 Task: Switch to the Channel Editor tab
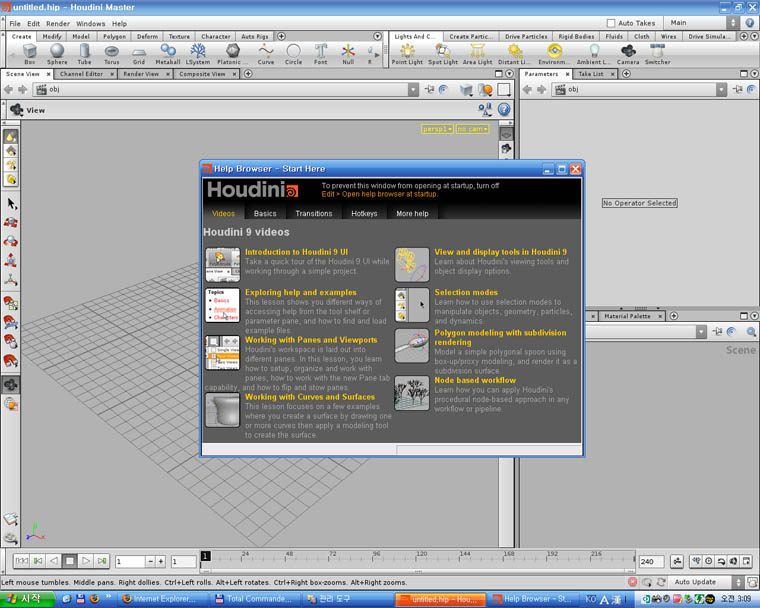click(x=81, y=74)
